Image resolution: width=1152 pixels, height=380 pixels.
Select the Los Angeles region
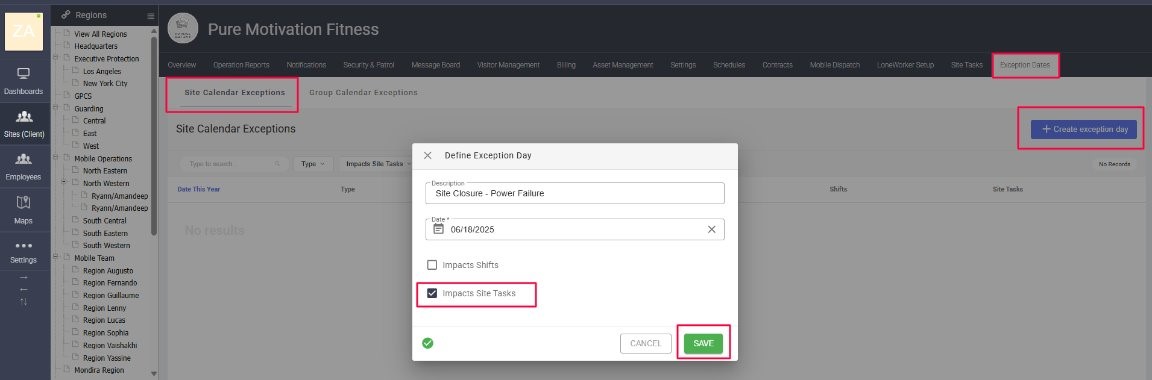pyautogui.click(x=102, y=71)
